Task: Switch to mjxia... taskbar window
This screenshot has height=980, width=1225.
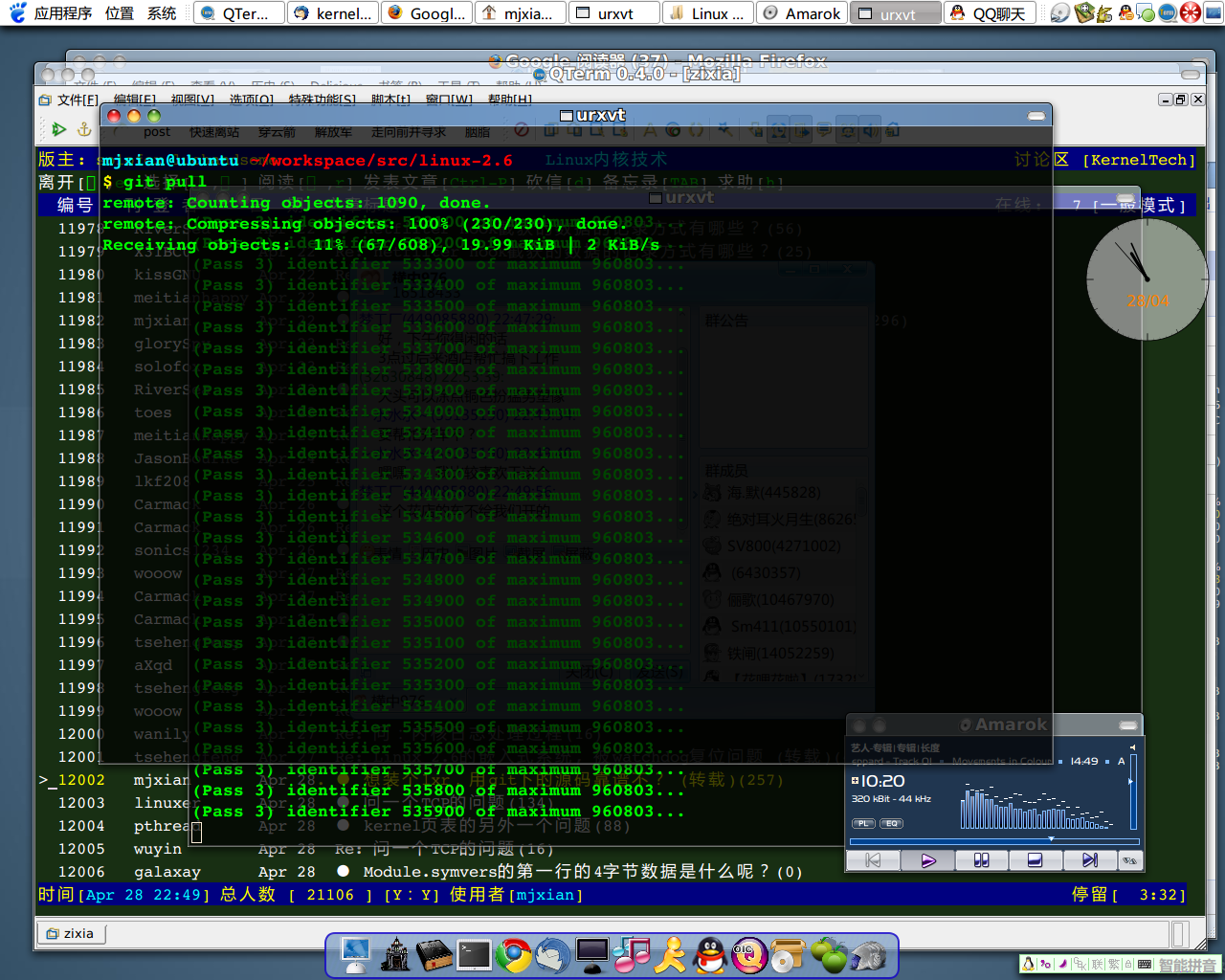Action: pyautogui.click(x=521, y=13)
